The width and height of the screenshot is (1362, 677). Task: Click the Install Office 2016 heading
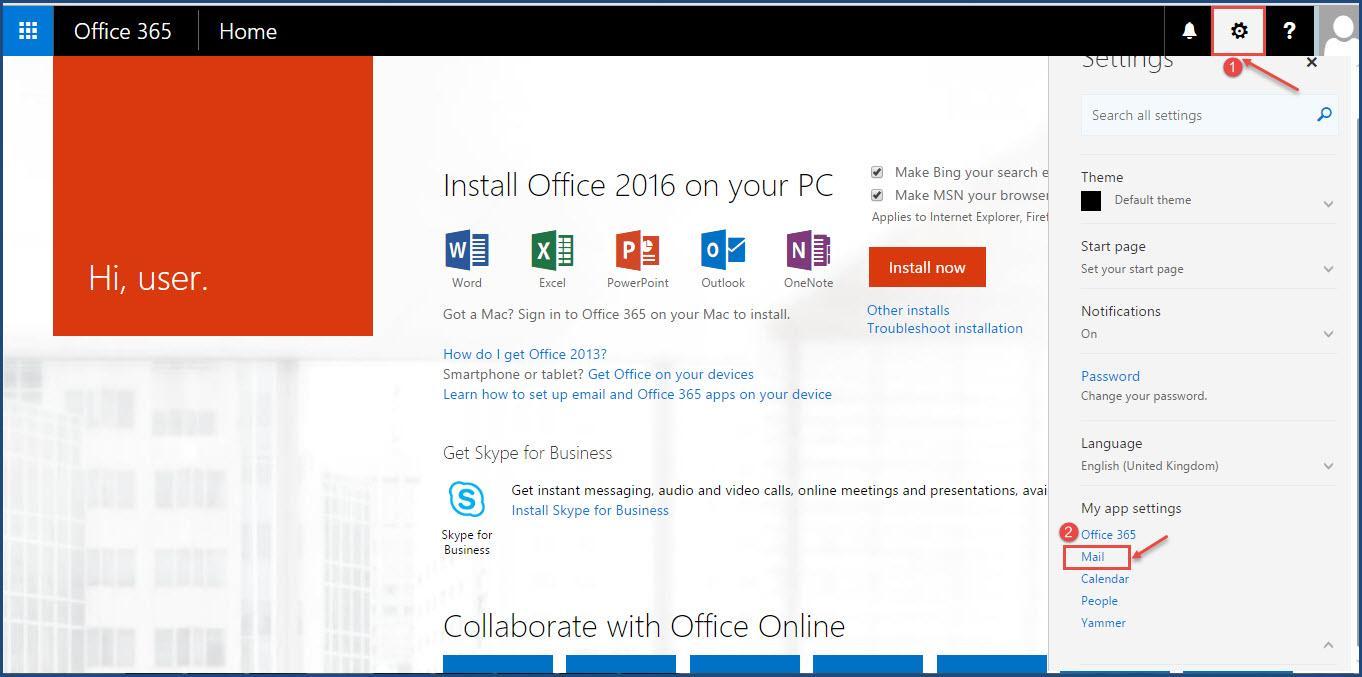pyautogui.click(x=638, y=185)
